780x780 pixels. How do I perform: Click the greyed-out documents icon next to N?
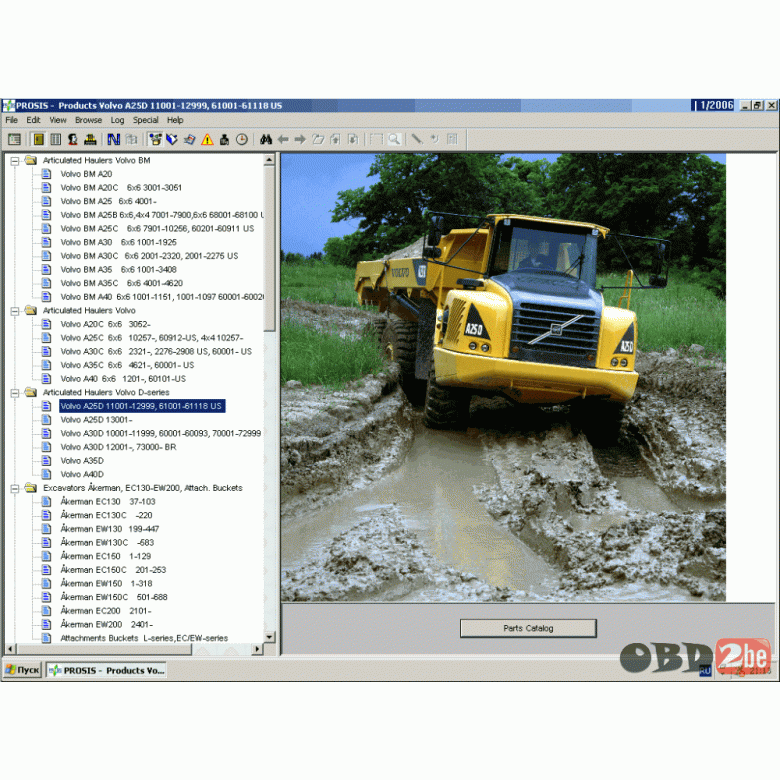[131, 139]
